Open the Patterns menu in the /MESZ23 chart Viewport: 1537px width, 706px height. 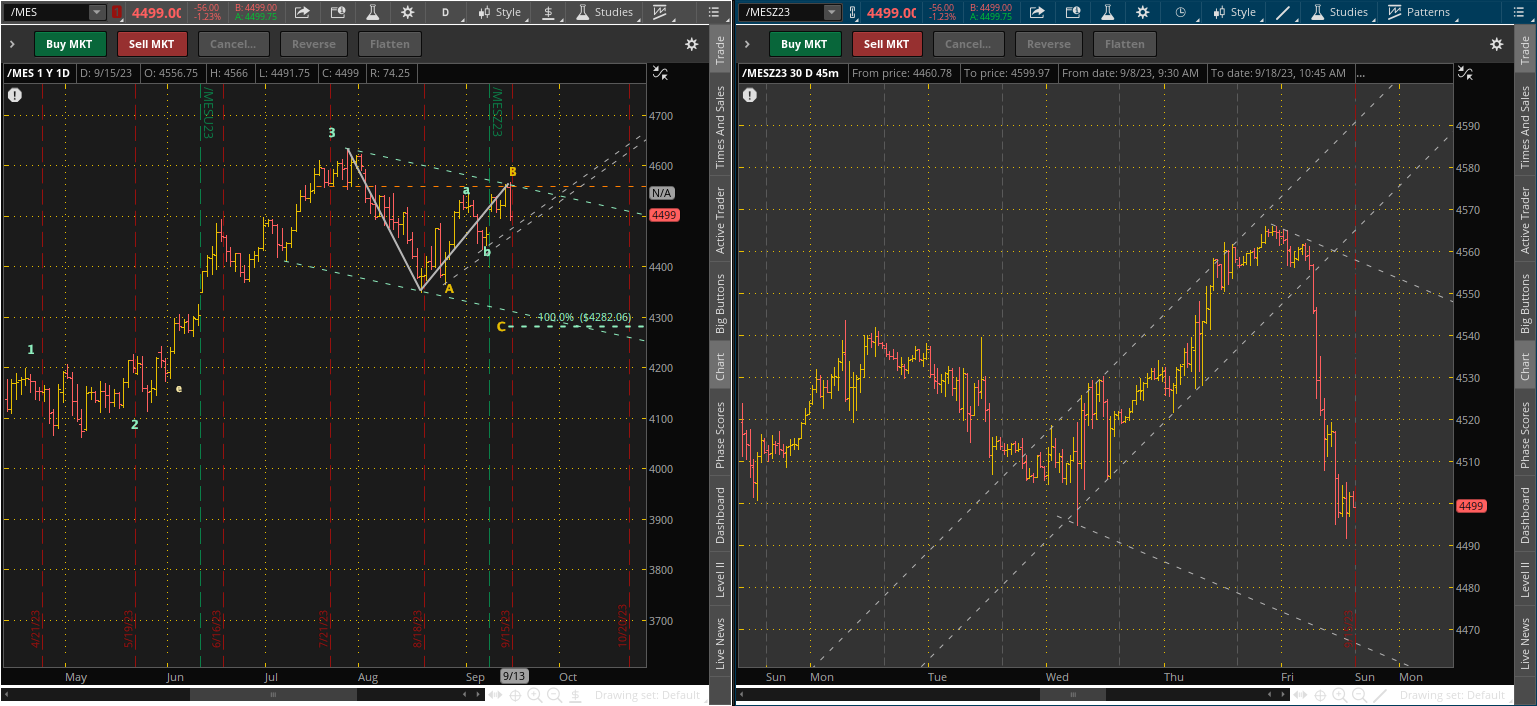click(x=1419, y=12)
